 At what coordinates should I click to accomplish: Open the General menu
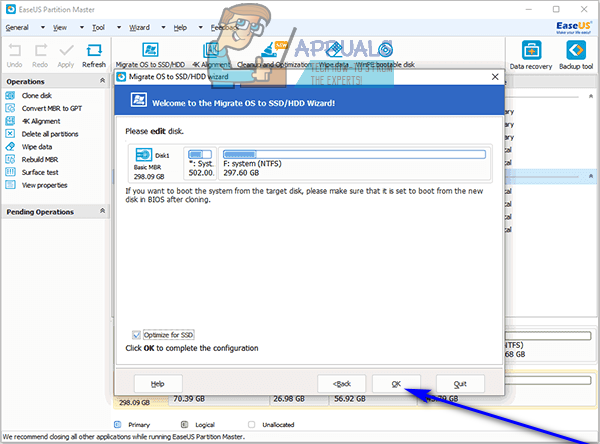[x=17, y=28]
